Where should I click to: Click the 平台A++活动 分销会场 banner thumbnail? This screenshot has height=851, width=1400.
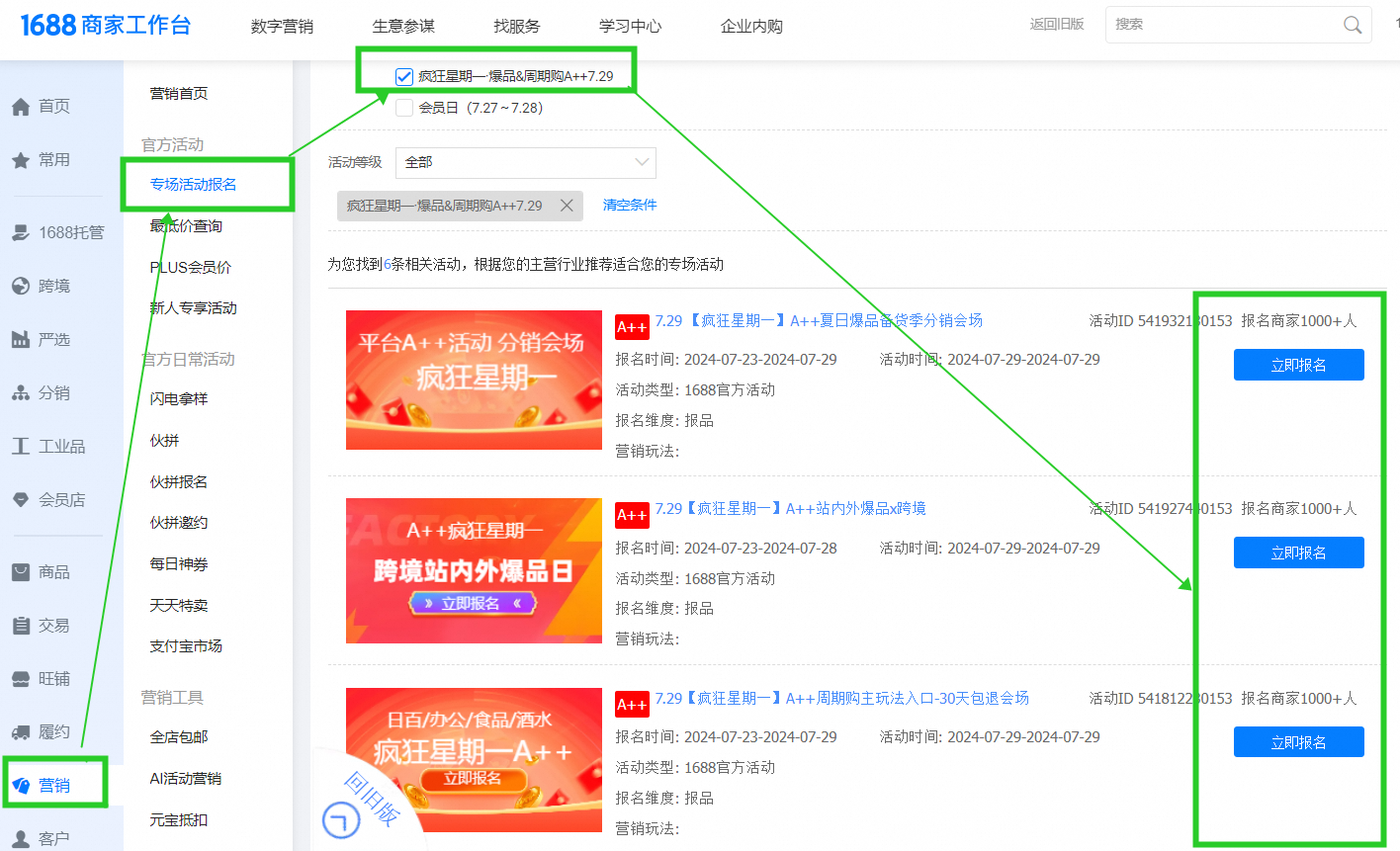(474, 380)
